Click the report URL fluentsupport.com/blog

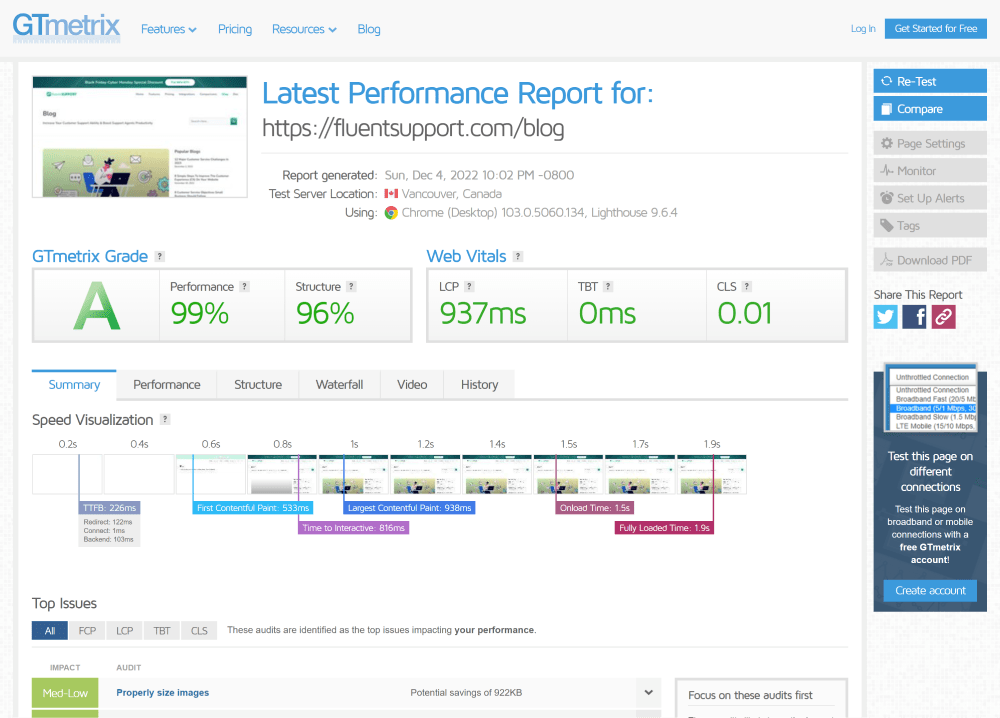point(413,128)
